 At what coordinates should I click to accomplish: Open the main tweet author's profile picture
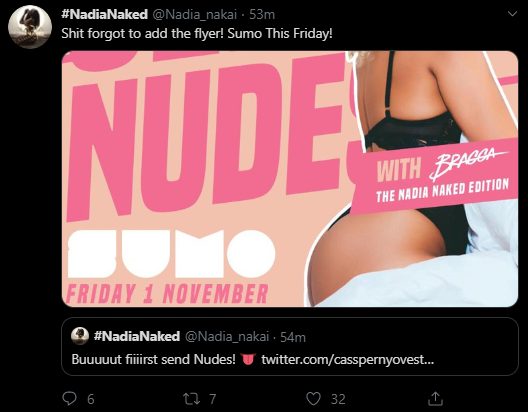coord(30,27)
